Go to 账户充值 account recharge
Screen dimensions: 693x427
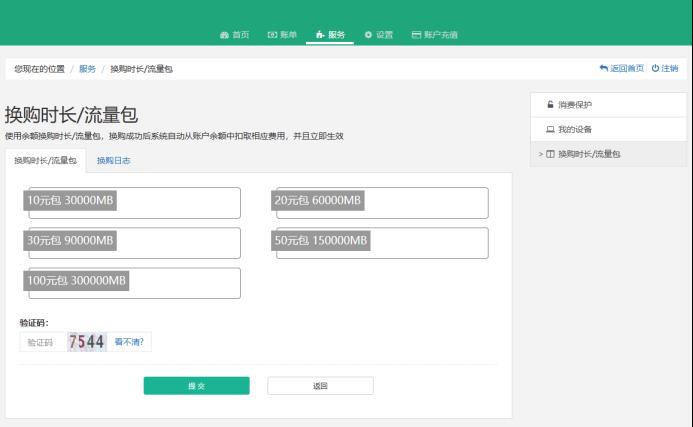coord(435,35)
